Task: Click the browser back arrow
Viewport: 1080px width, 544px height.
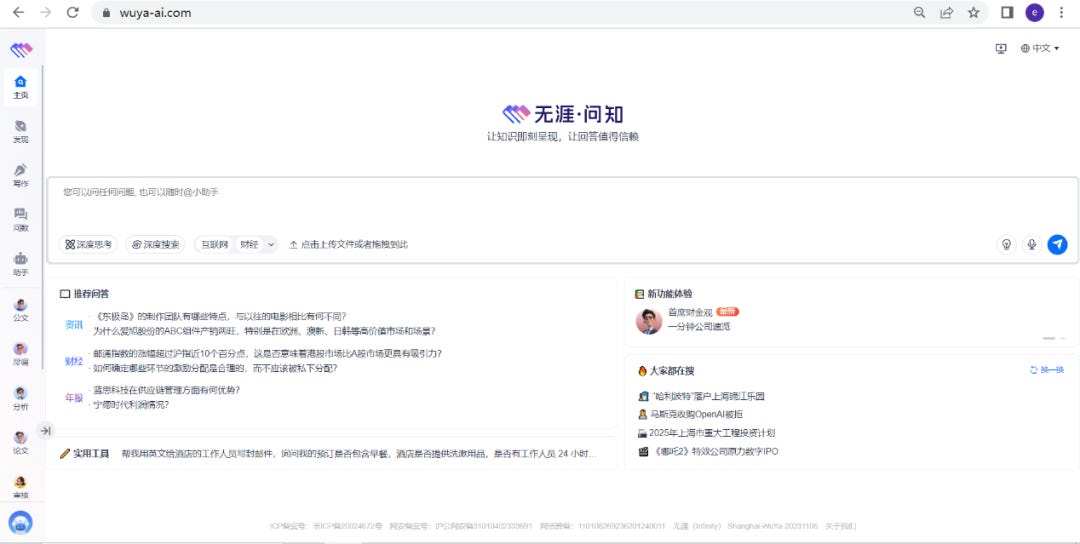Action: point(19,12)
